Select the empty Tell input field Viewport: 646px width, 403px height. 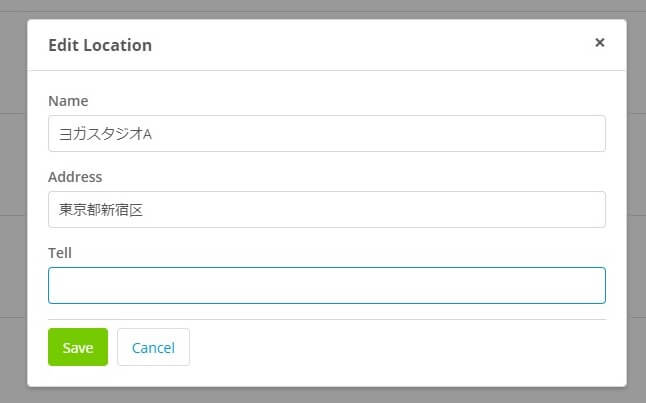click(327, 286)
